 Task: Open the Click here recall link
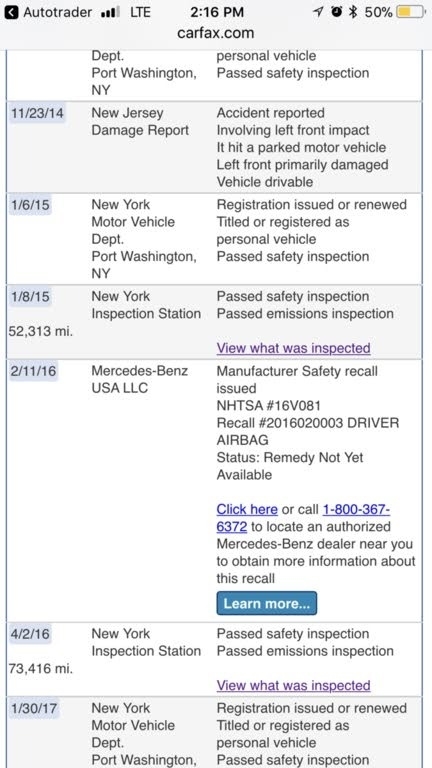(x=247, y=509)
